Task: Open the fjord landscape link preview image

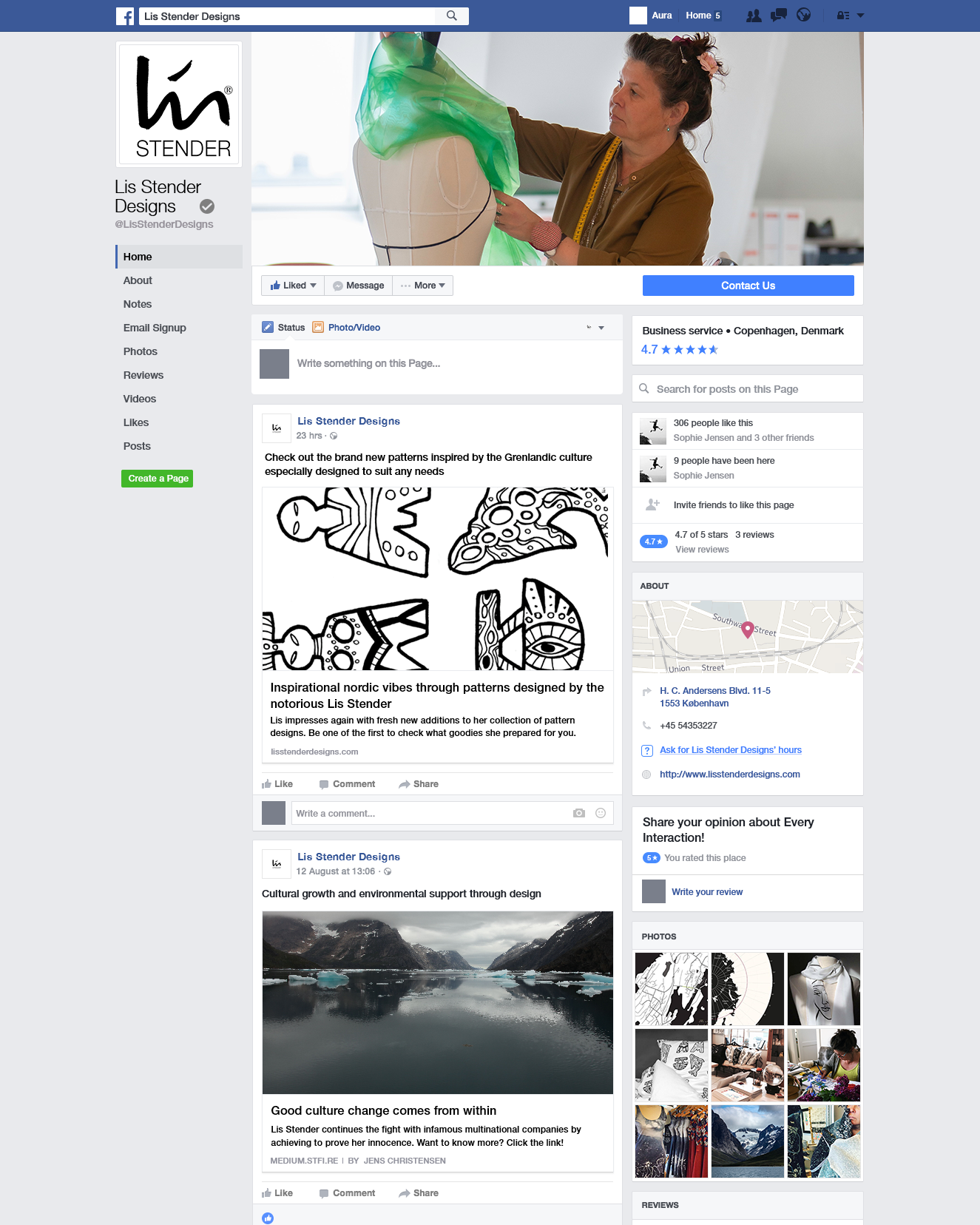Action: (438, 1002)
